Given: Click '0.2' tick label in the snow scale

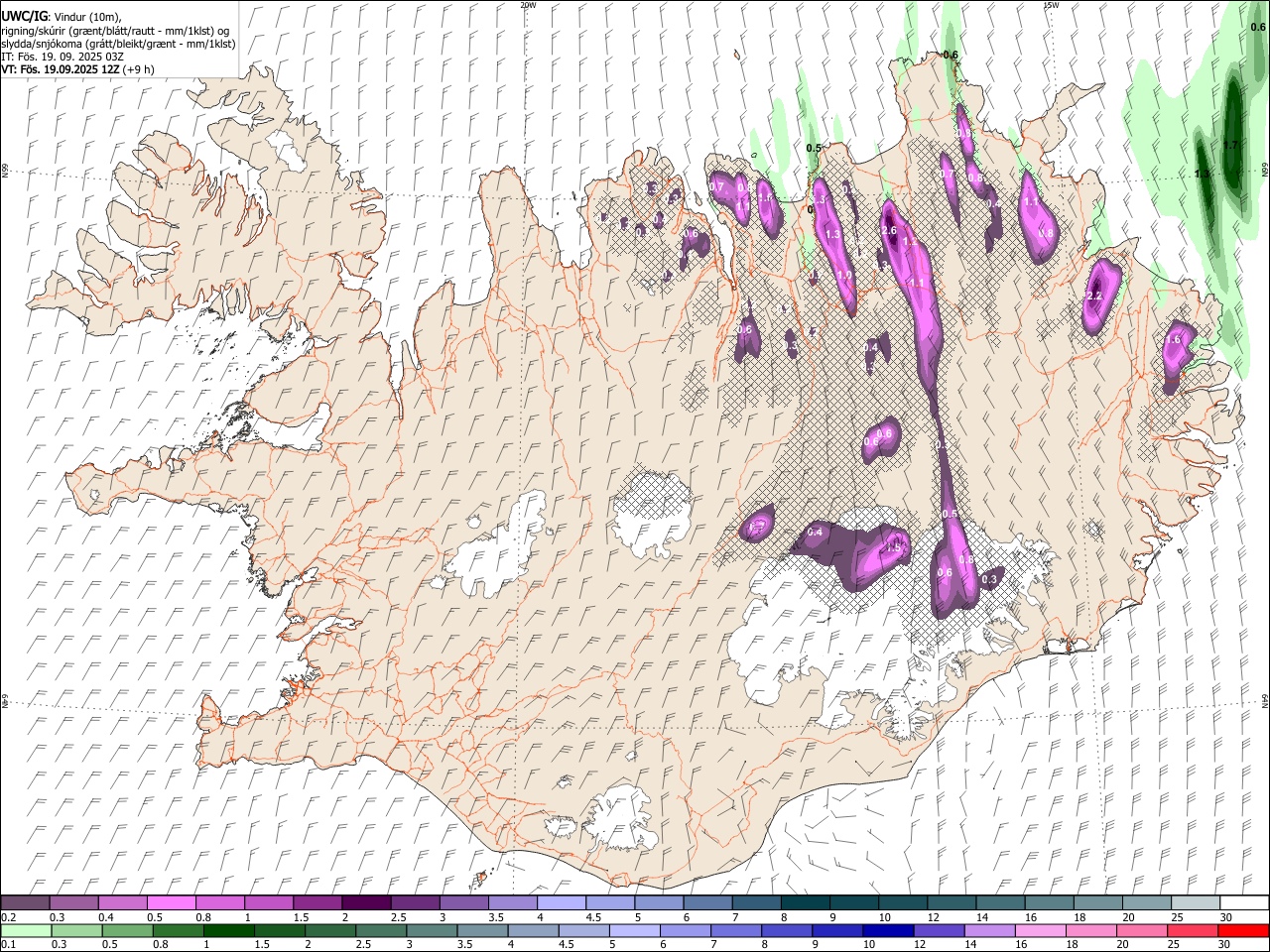Looking at the screenshot, I should click(x=9, y=917).
